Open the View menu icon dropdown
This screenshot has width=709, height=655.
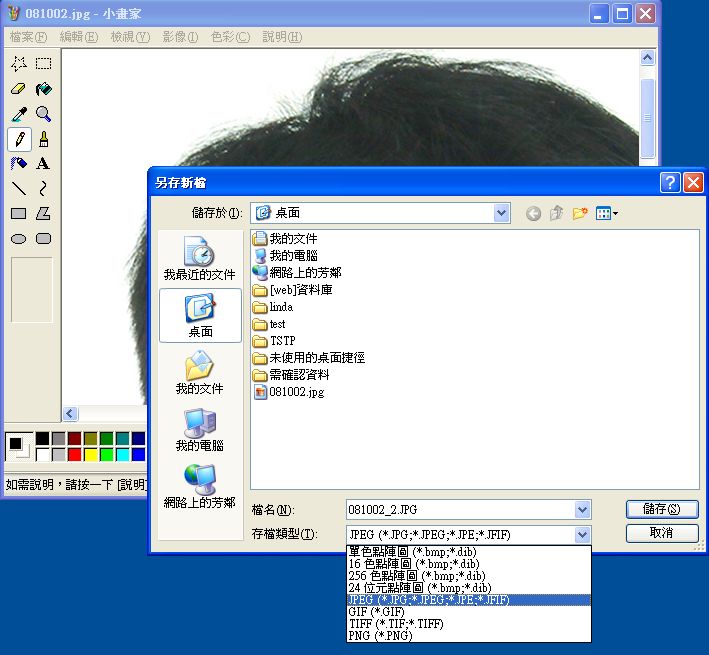pyautogui.click(x=607, y=213)
